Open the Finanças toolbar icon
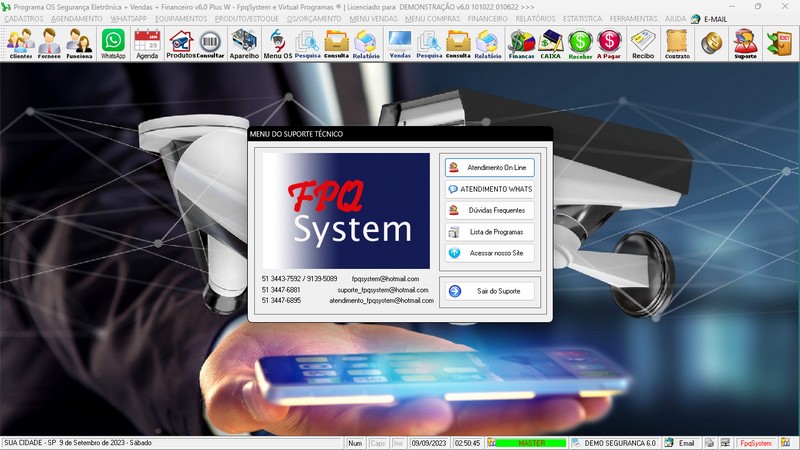Viewport: 800px width, 450px height. click(521, 44)
